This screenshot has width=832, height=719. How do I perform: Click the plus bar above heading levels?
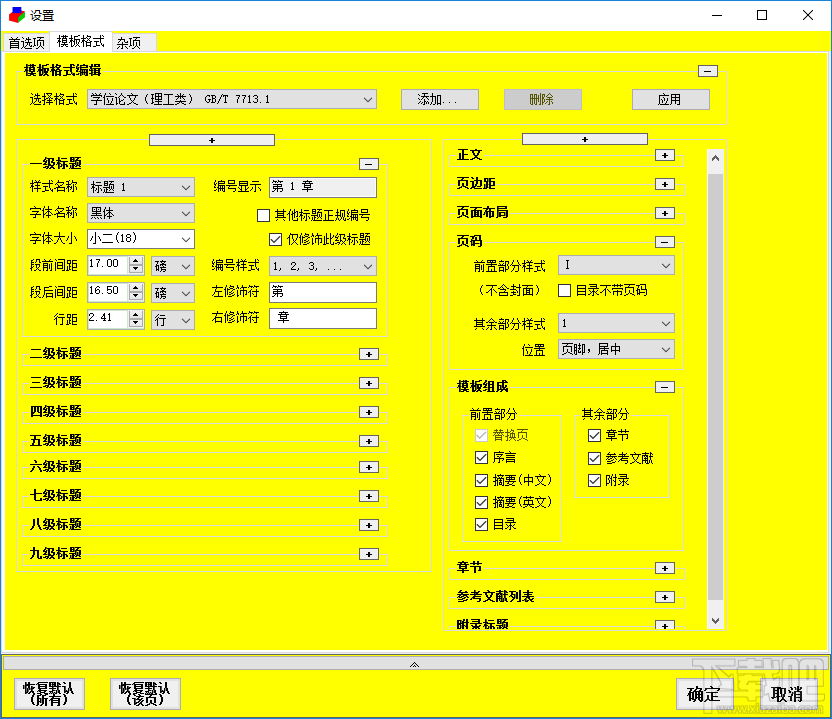point(212,140)
